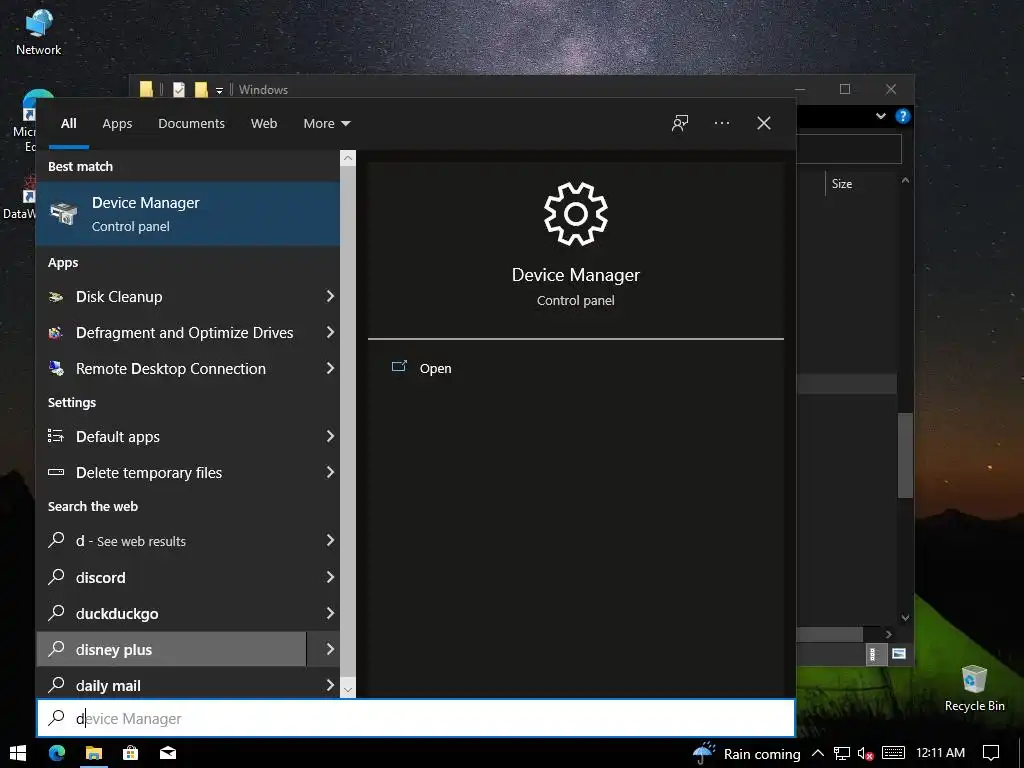The image size is (1024, 768).
Task: Open Mail app from the taskbar
Action: click(x=168, y=753)
